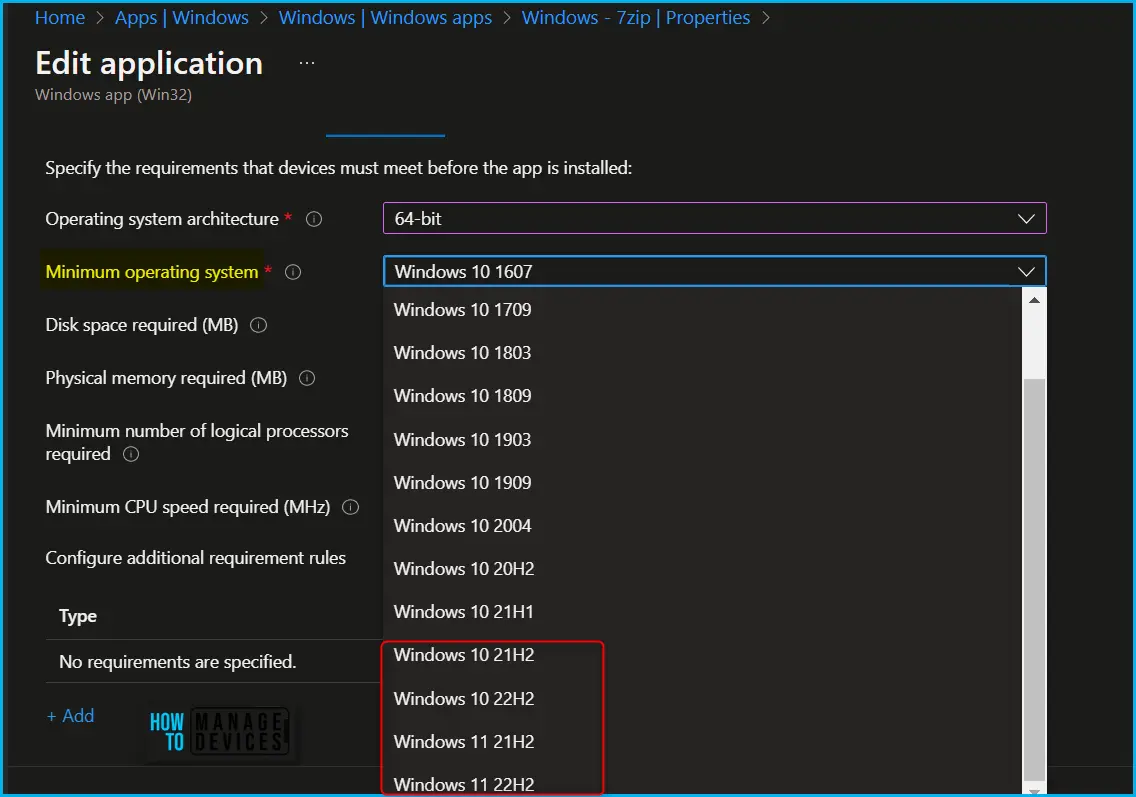Viewport: 1136px width, 797px height.
Task: Select Windows 10 1909 option
Action: (703, 483)
